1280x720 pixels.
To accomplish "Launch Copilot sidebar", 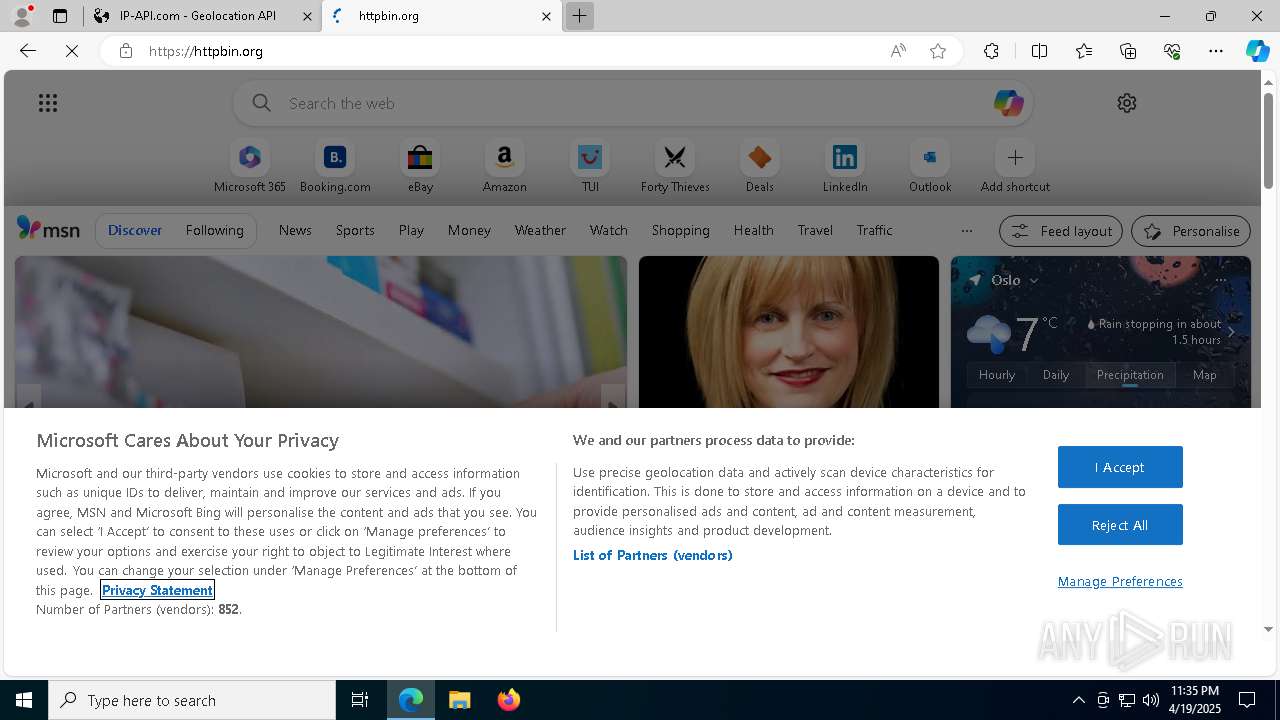I will 1257,51.
